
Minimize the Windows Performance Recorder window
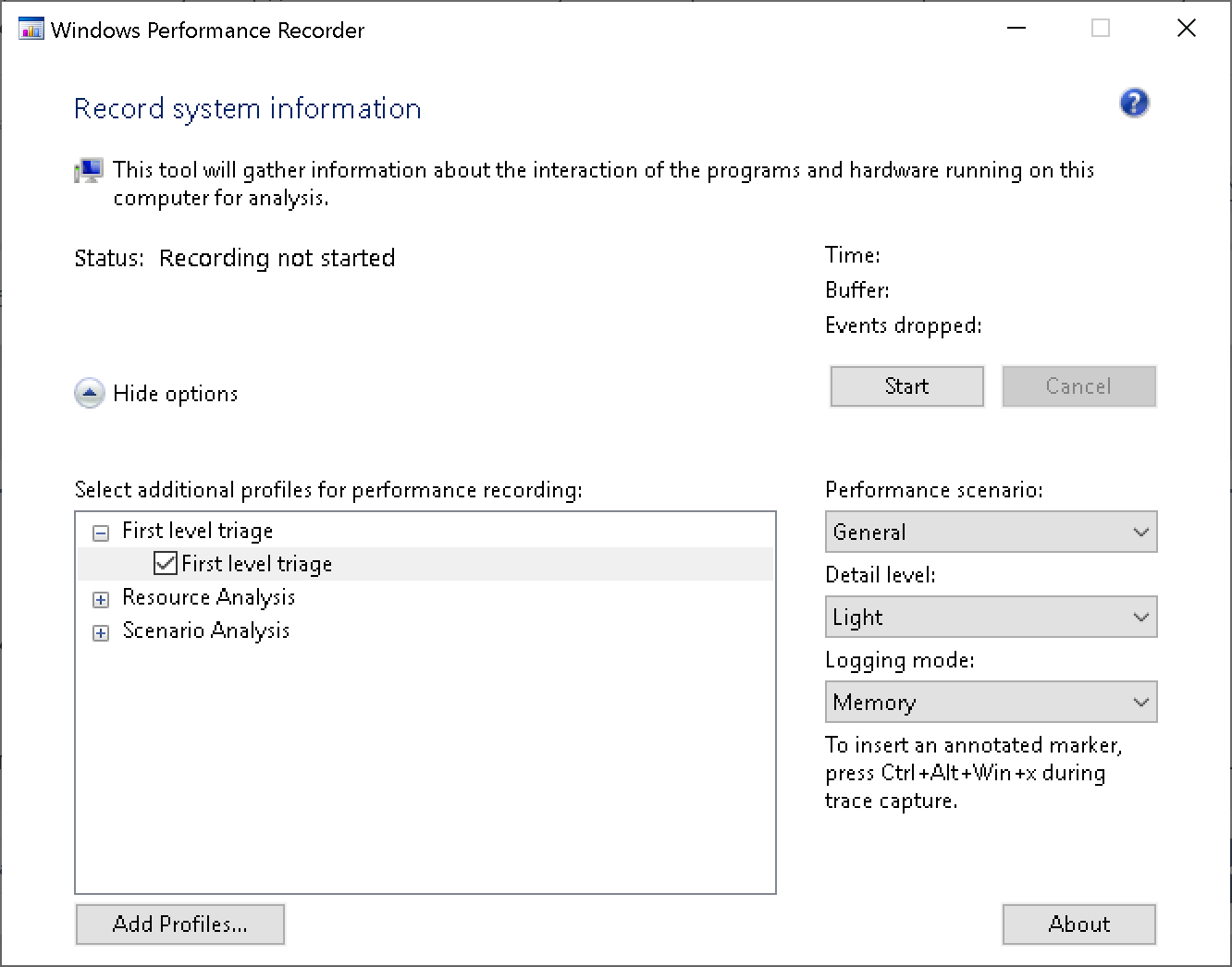(1016, 29)
